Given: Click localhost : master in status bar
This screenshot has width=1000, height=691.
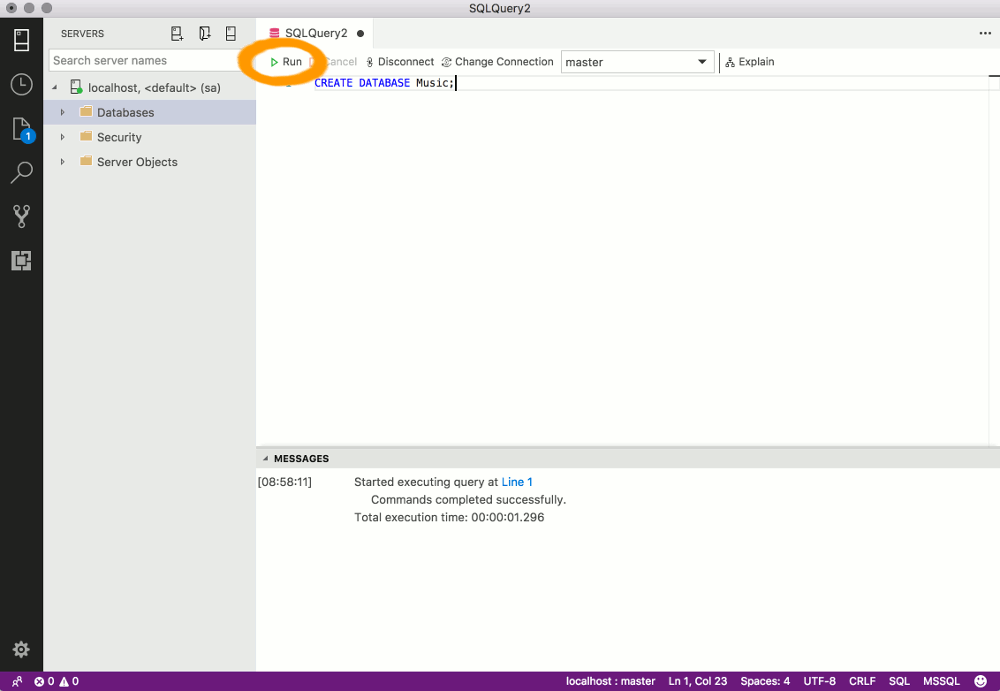Looking at the screenshot, I should [x=610, y=681].
